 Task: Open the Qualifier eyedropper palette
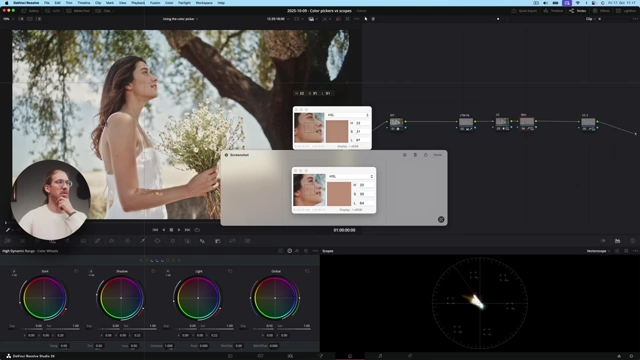click(x=142, y=241)
